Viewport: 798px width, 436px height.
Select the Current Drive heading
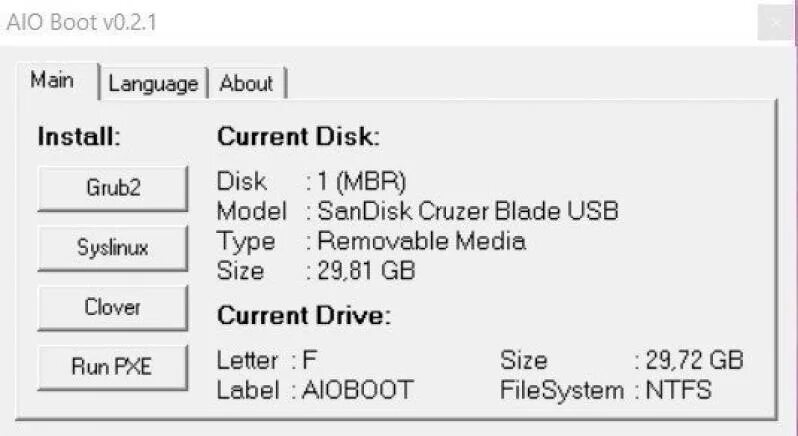(303, 316)
